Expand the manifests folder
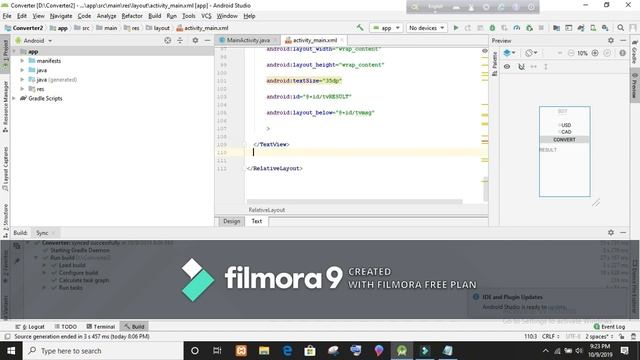Screen dimensions: 640x360 coord(22,60)
